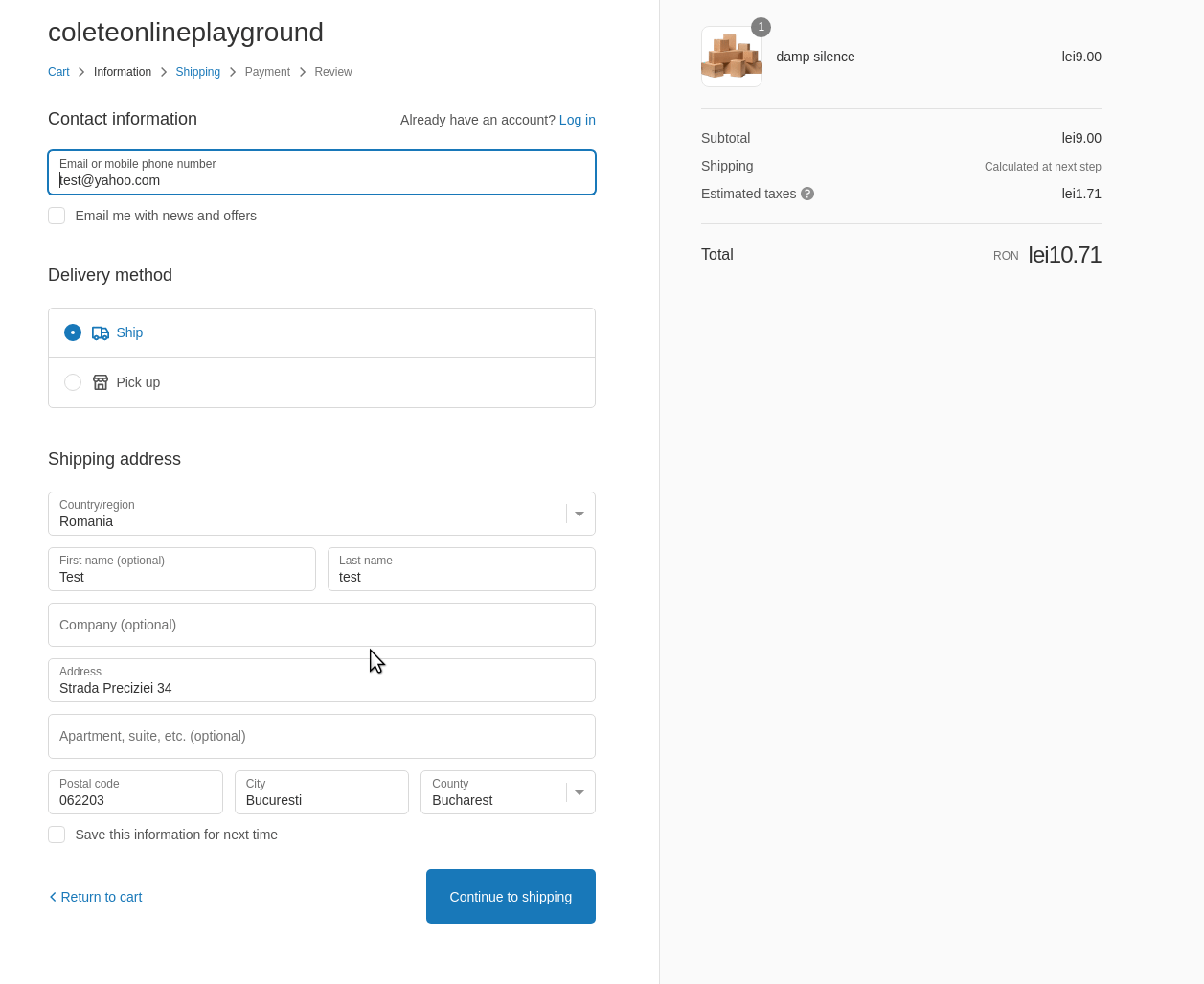
Task: Click the breadcrumb arrow after Information
Action: [163, 71]
